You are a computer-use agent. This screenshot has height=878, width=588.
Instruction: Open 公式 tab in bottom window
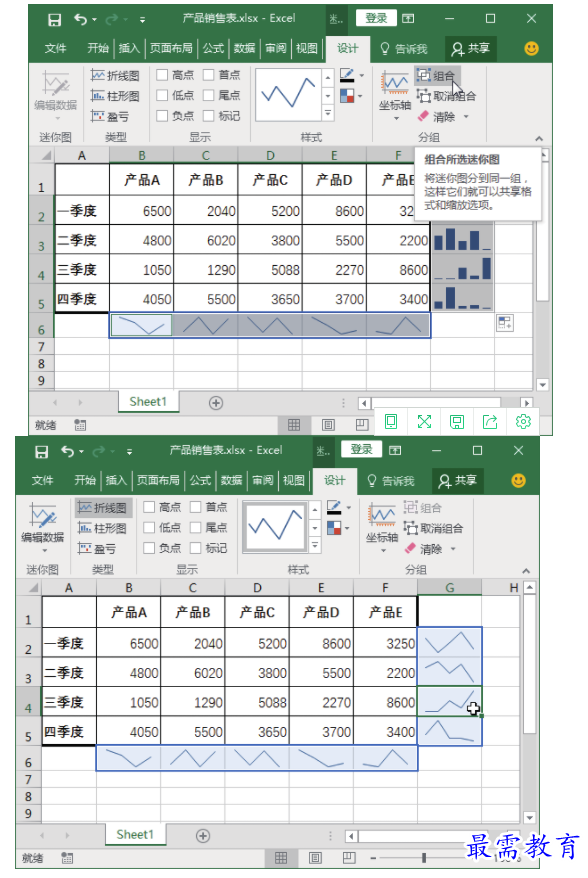point(200,480)
